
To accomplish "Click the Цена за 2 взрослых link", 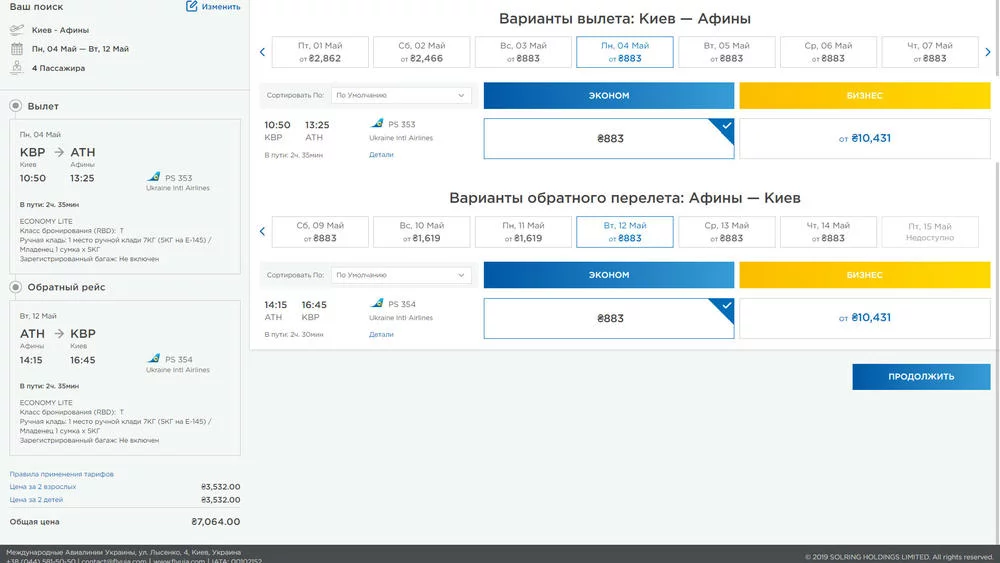I will coord(43,486).
